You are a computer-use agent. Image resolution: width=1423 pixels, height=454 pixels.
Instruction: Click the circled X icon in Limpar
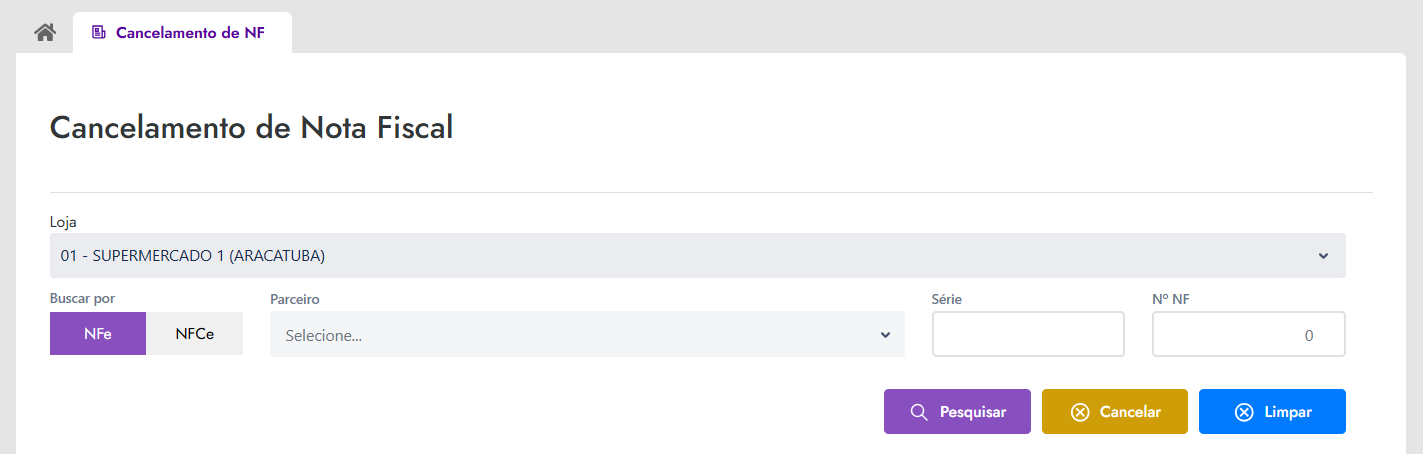pos(1244,412)
